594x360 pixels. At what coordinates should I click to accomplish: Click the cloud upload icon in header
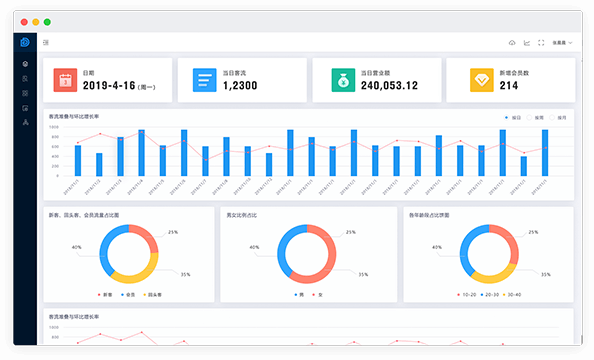pyautogui.click(x=512, y=43)
